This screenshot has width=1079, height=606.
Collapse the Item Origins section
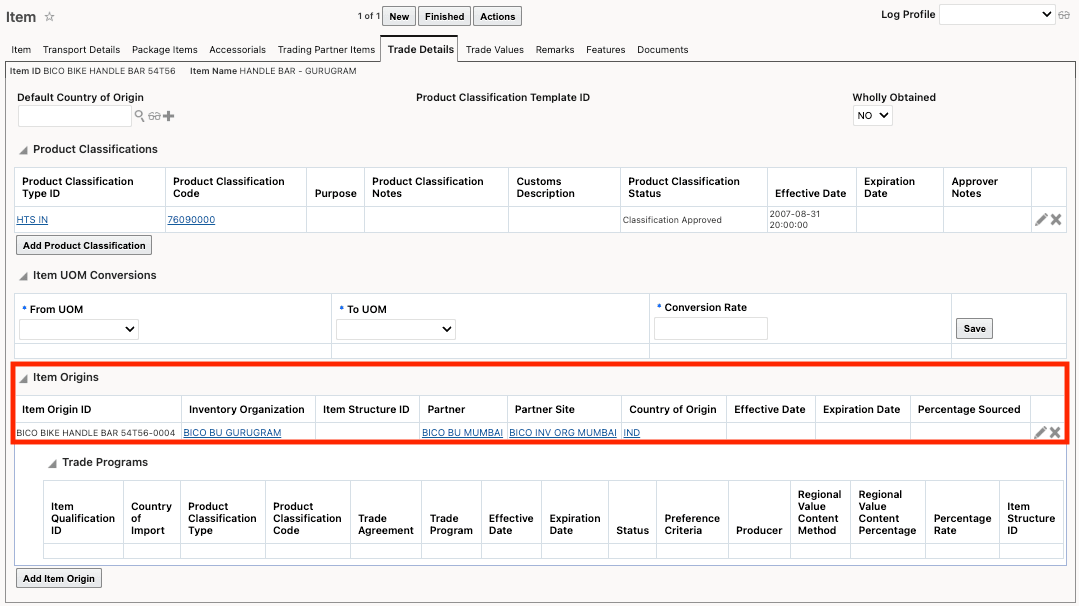pos(23,378)
